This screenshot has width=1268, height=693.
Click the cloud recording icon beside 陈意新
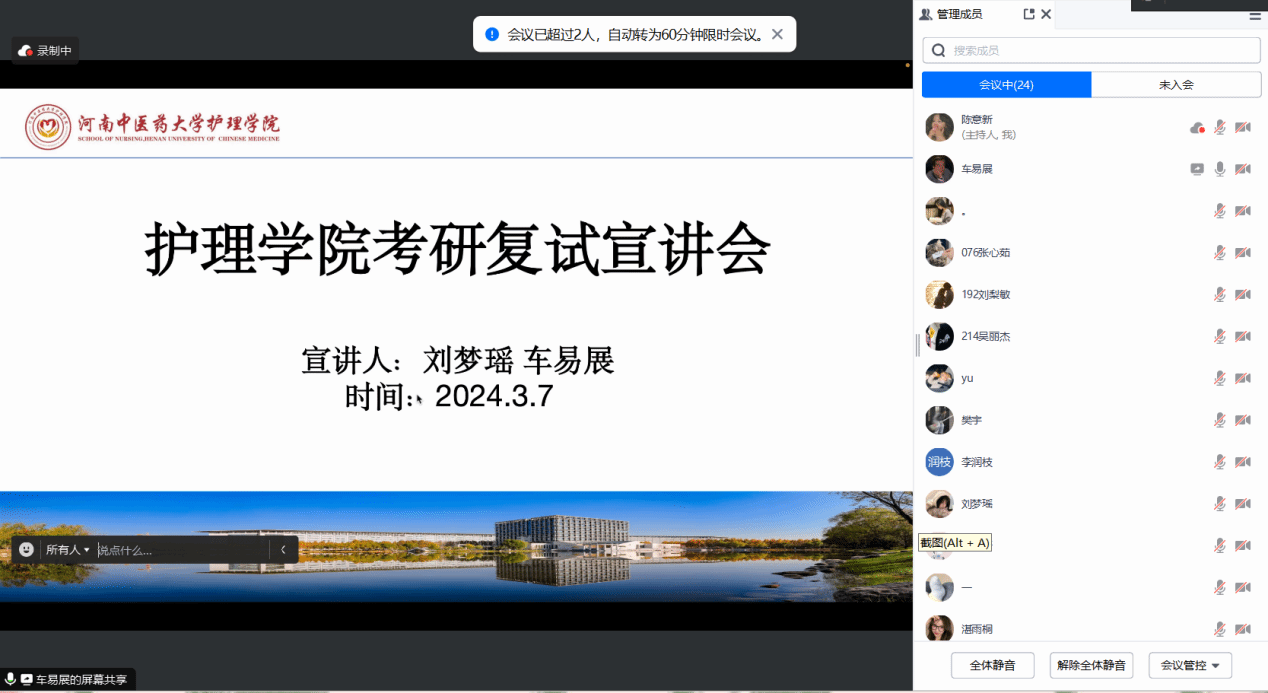1197,127
